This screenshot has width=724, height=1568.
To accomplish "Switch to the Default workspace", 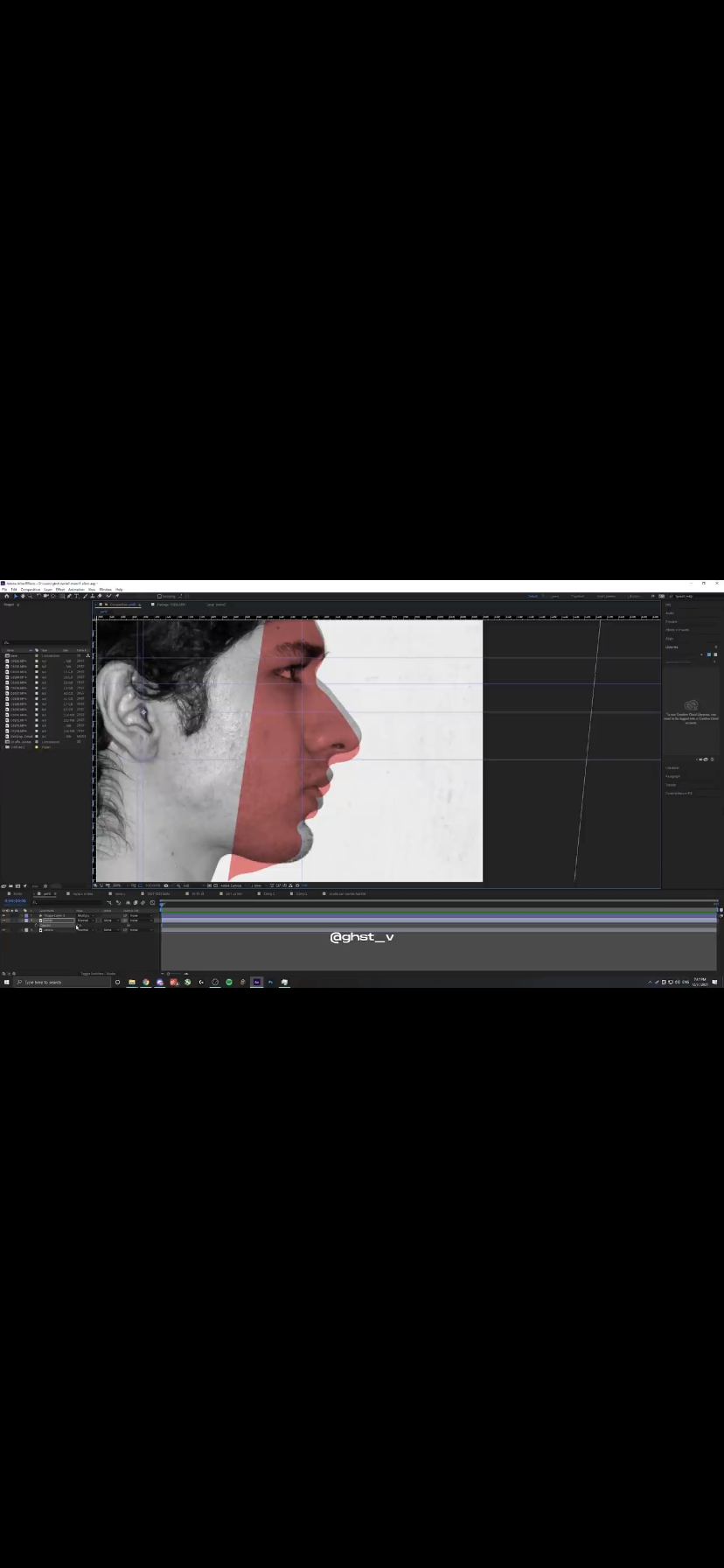I will pos(533,596).
